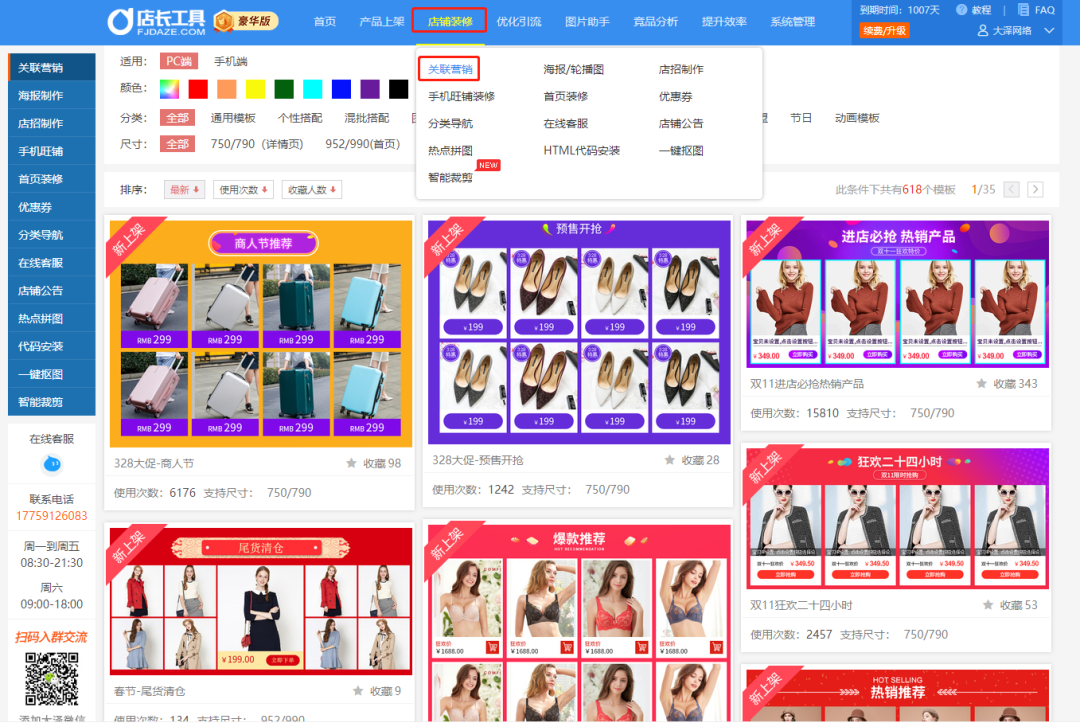The image size is (1080, 723).
Task: Open the 图片助手 menu
Action: point(587,21)
